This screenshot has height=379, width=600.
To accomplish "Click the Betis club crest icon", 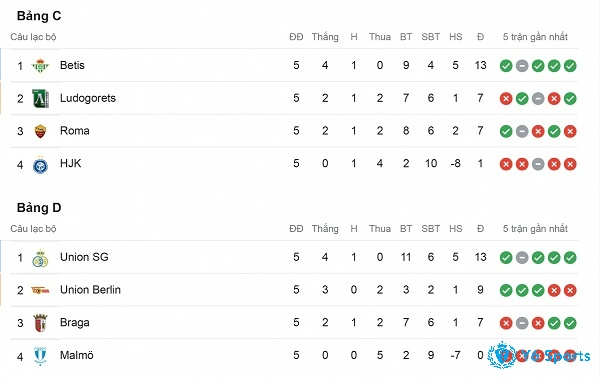I will tap(40, 65).
